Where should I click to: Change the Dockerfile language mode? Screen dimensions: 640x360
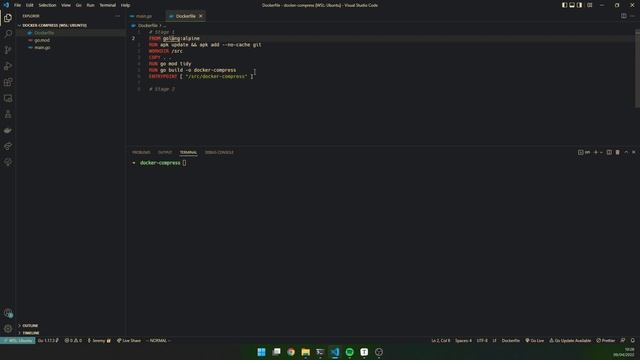[511, 340]
